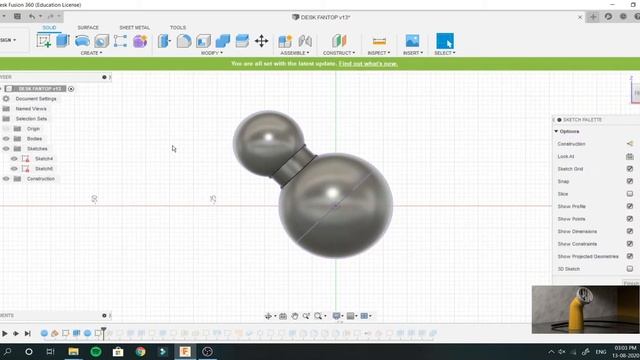Click the purple Create Form icon

[x=140, y=41]
